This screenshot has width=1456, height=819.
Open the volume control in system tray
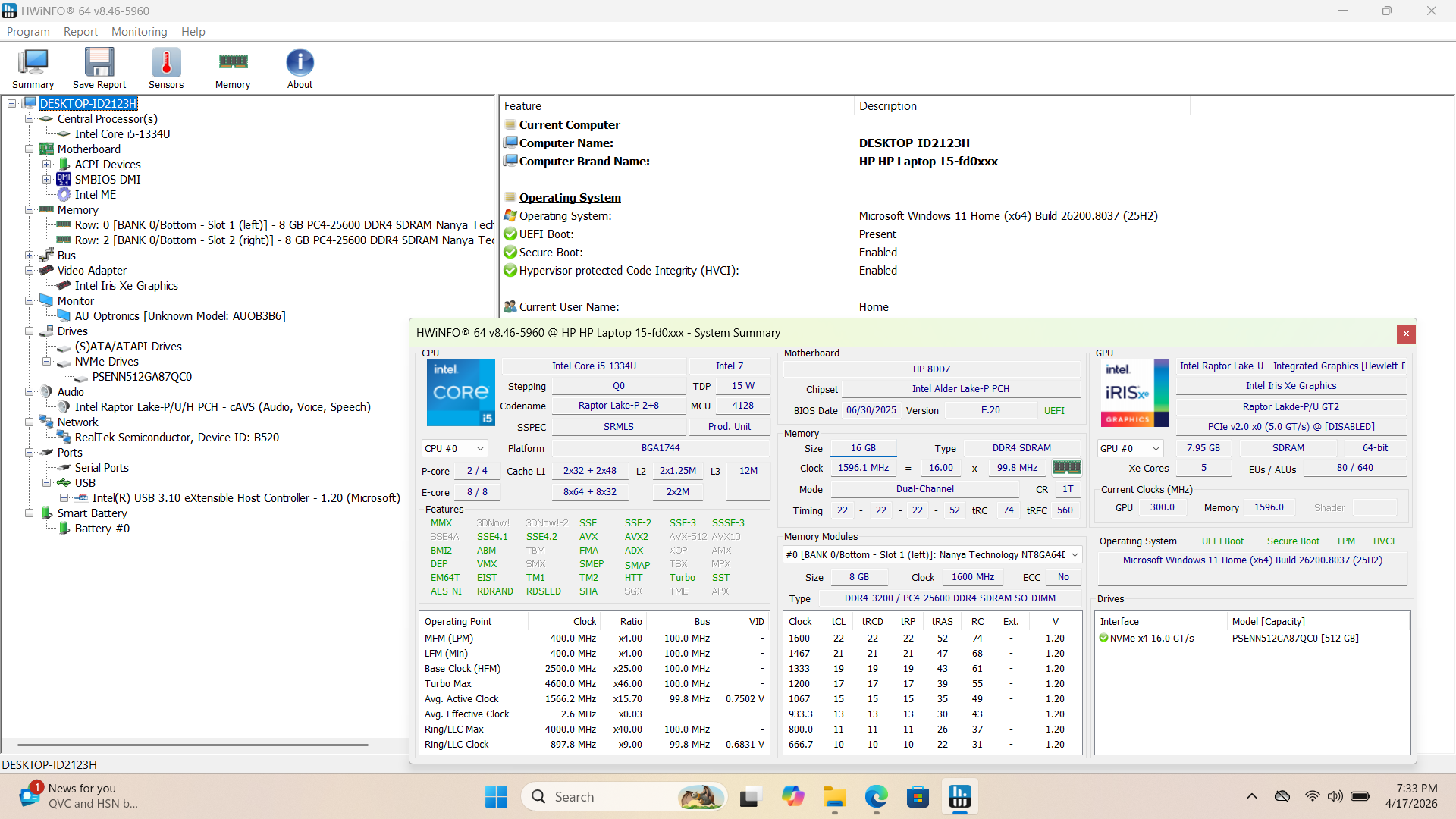pyautogui.click(x=1335, y=796)
